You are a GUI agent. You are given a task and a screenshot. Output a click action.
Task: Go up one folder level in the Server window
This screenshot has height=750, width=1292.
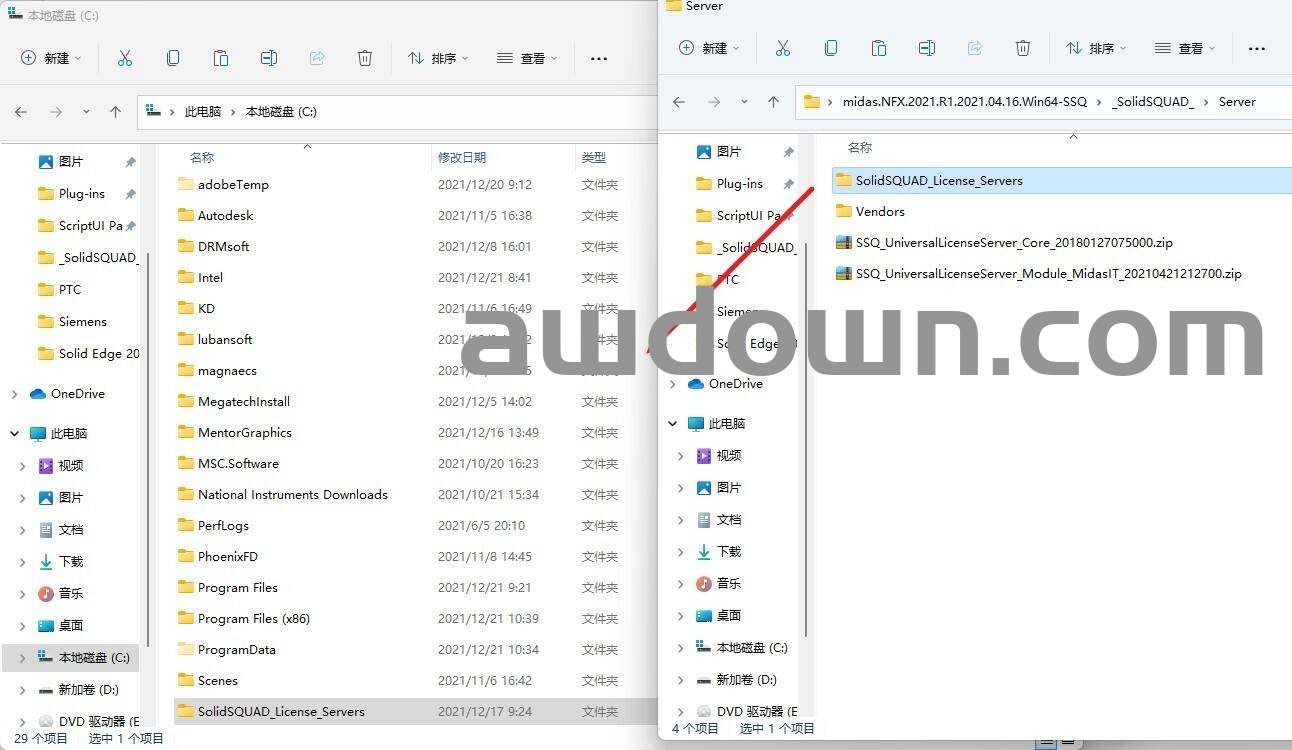(x=773, y=102)
